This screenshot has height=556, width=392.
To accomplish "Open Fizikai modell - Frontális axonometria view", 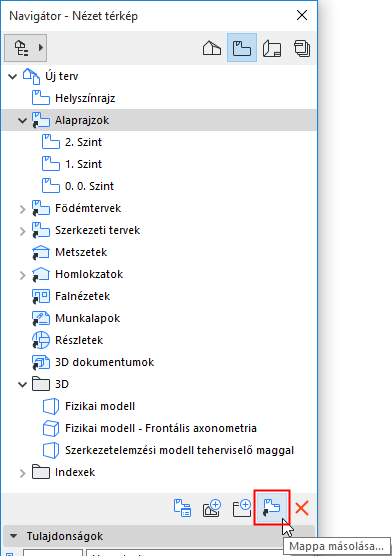I will pyautogui.click(x=161, y=428).
